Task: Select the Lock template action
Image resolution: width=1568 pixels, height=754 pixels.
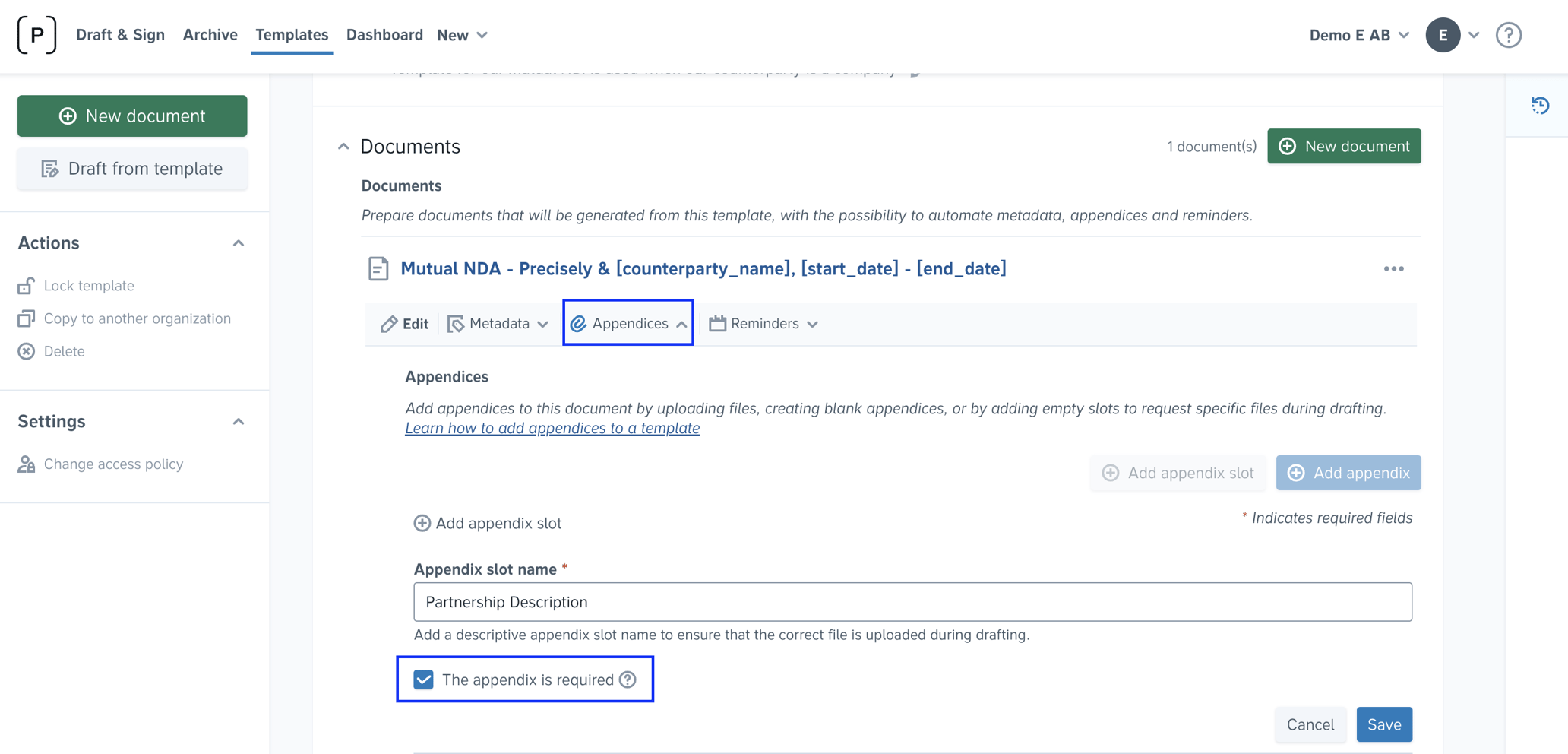Action: coord(88,285)
